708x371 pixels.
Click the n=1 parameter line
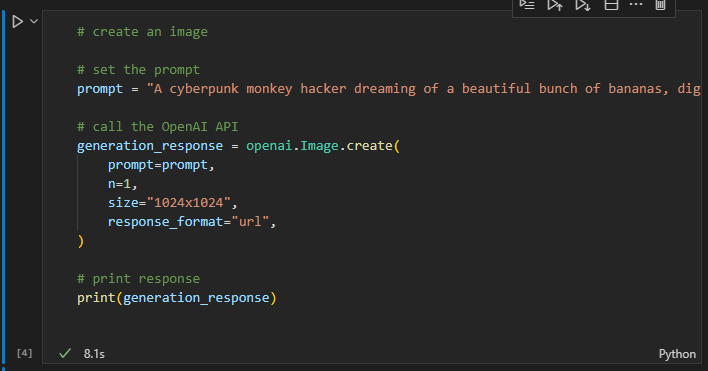click(122, 184)
